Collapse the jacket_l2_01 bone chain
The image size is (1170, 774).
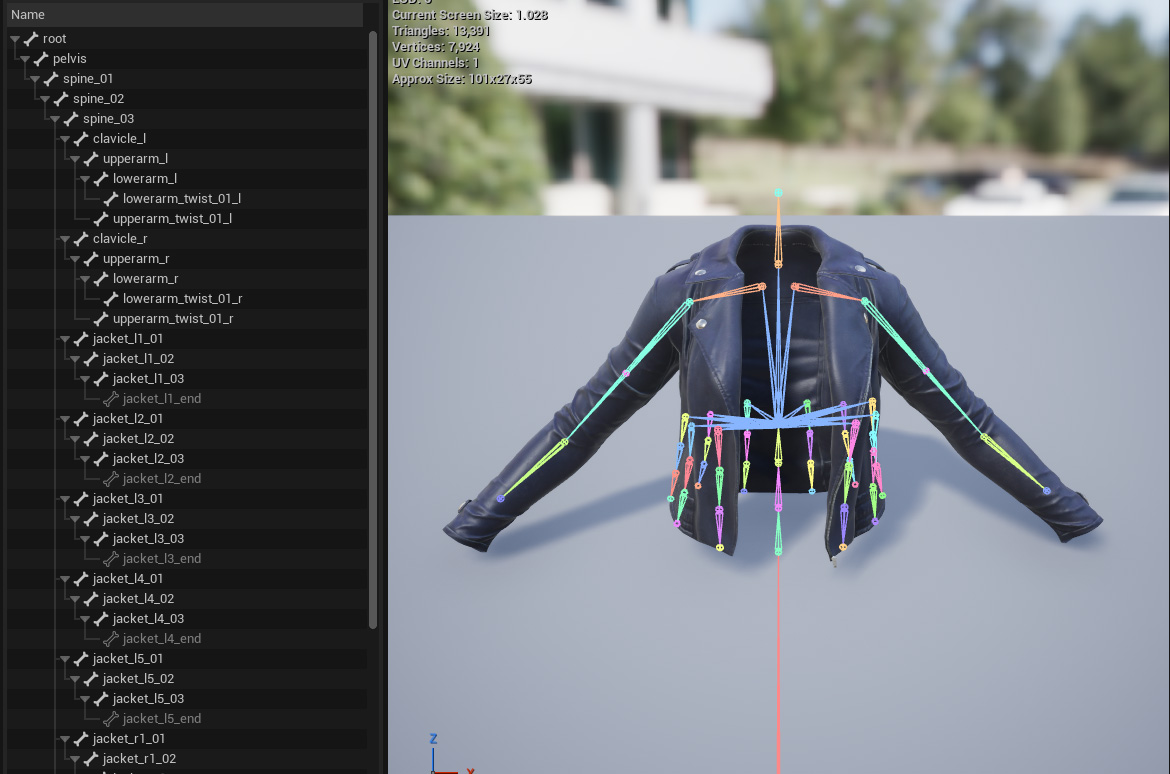tap(66, 419)
